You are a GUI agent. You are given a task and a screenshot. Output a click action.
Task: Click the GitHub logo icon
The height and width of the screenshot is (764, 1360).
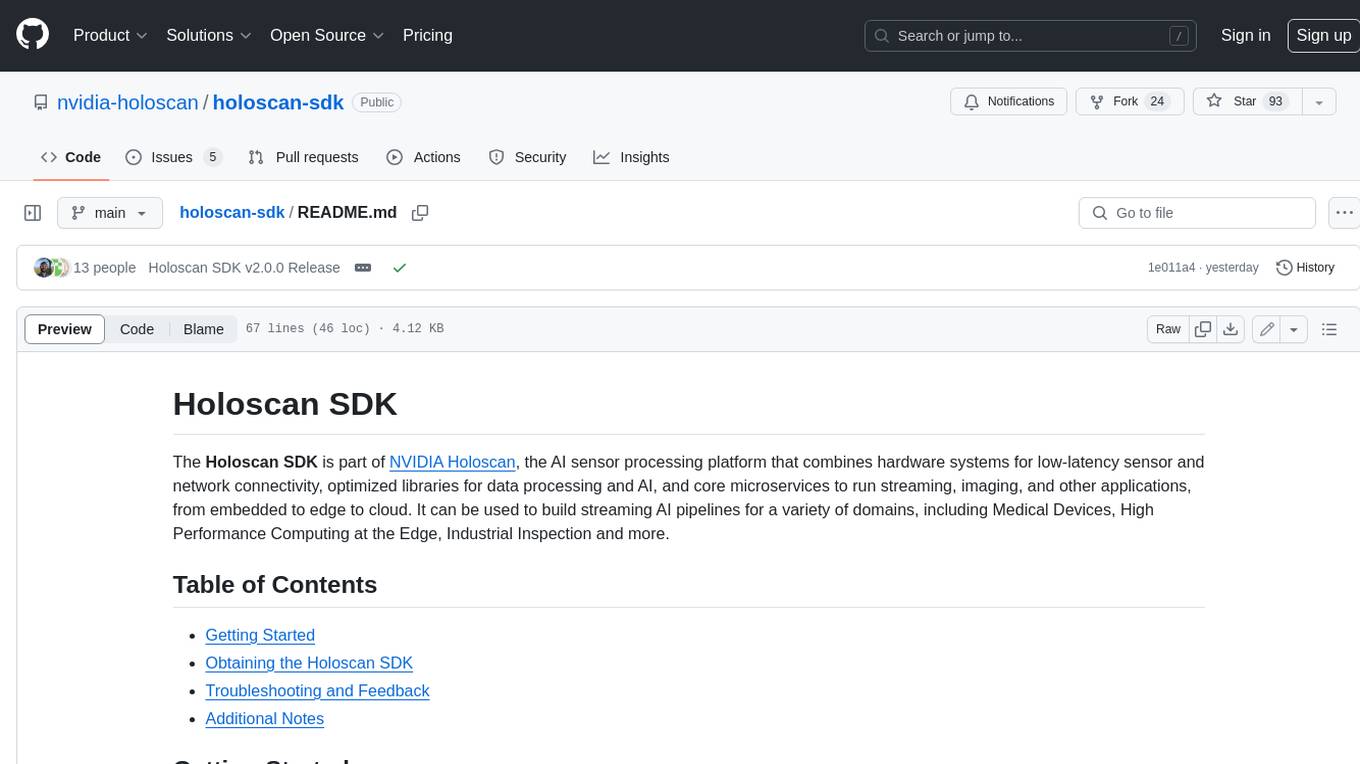(32, 35)
